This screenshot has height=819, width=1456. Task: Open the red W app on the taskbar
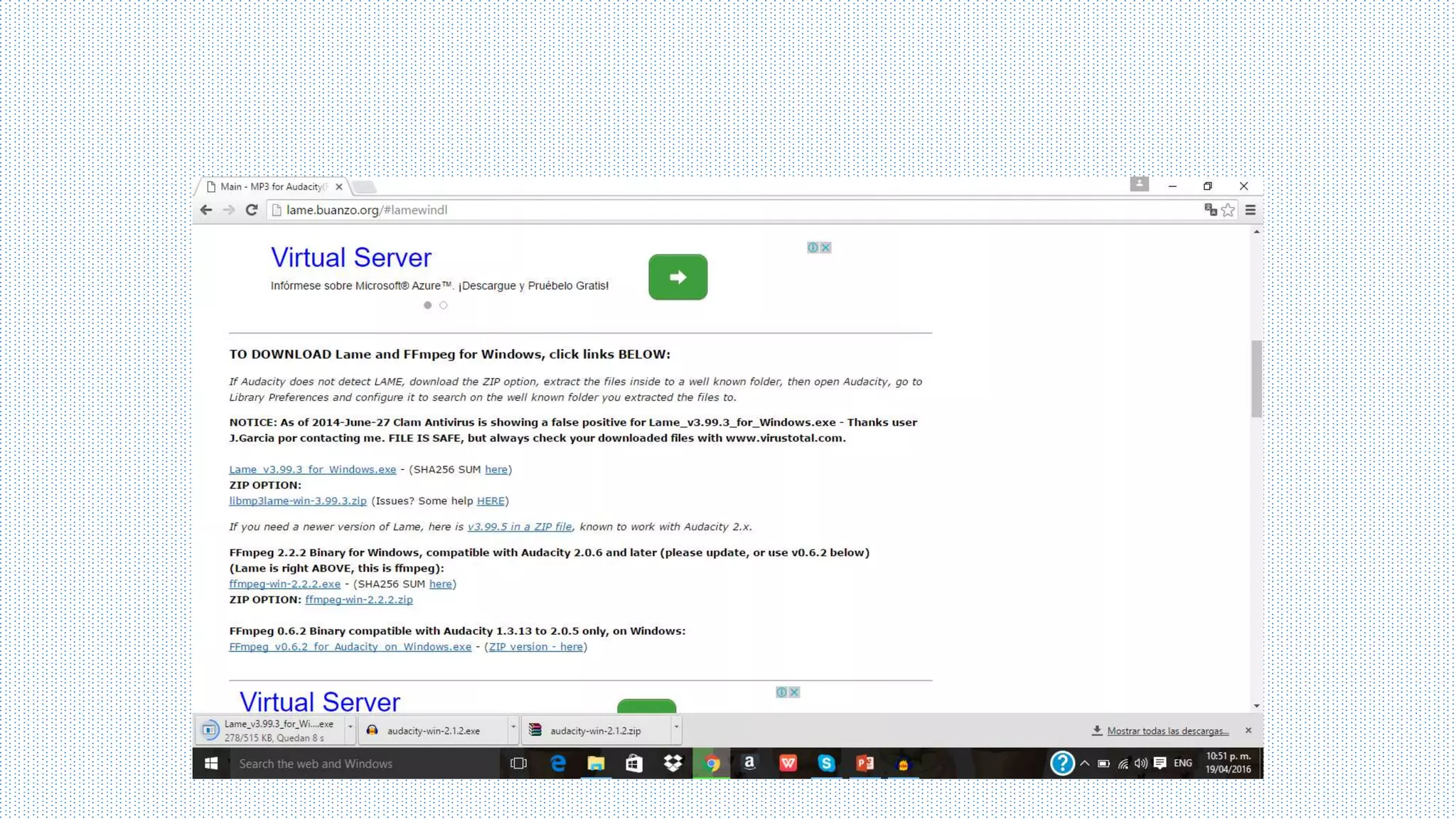point(788,763)
